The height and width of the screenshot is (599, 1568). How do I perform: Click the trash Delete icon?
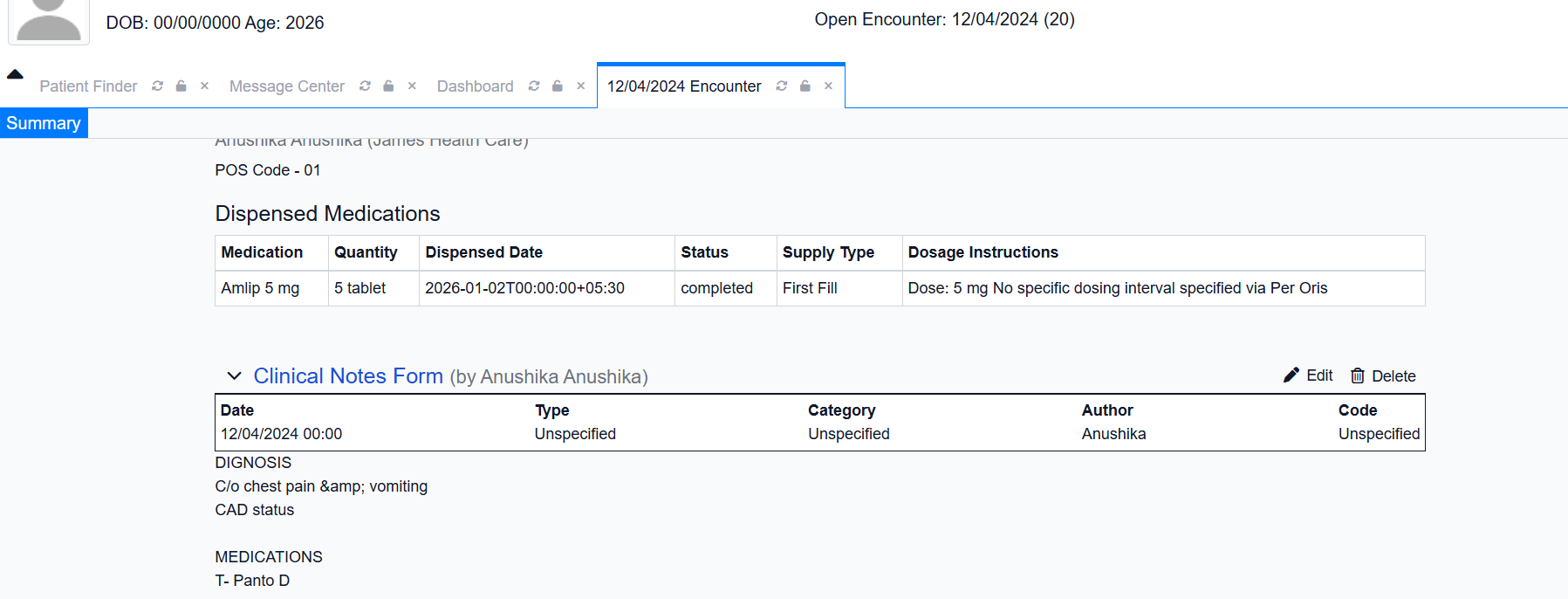pos(1358,376)
